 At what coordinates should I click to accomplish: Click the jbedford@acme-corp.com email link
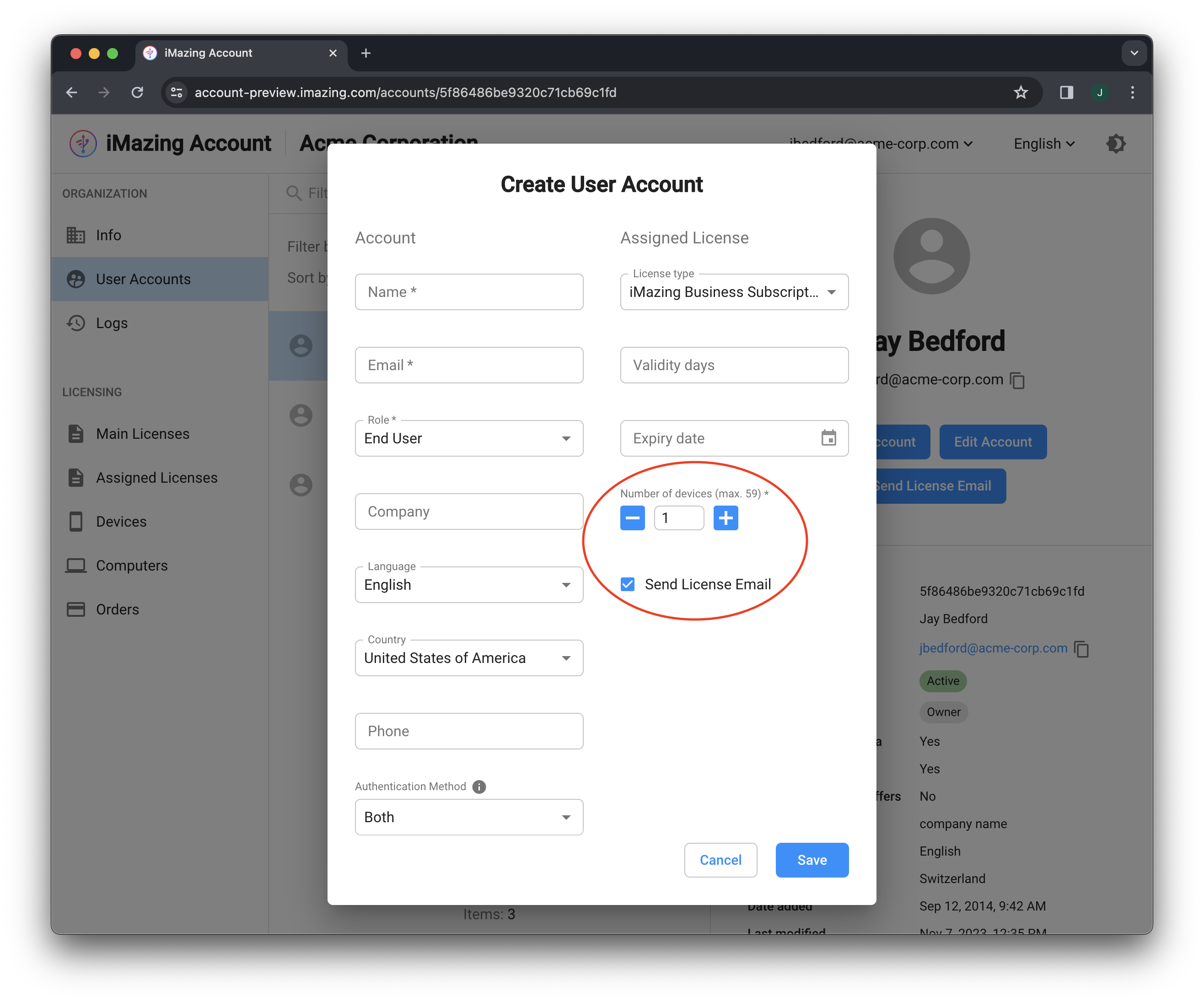993,648
